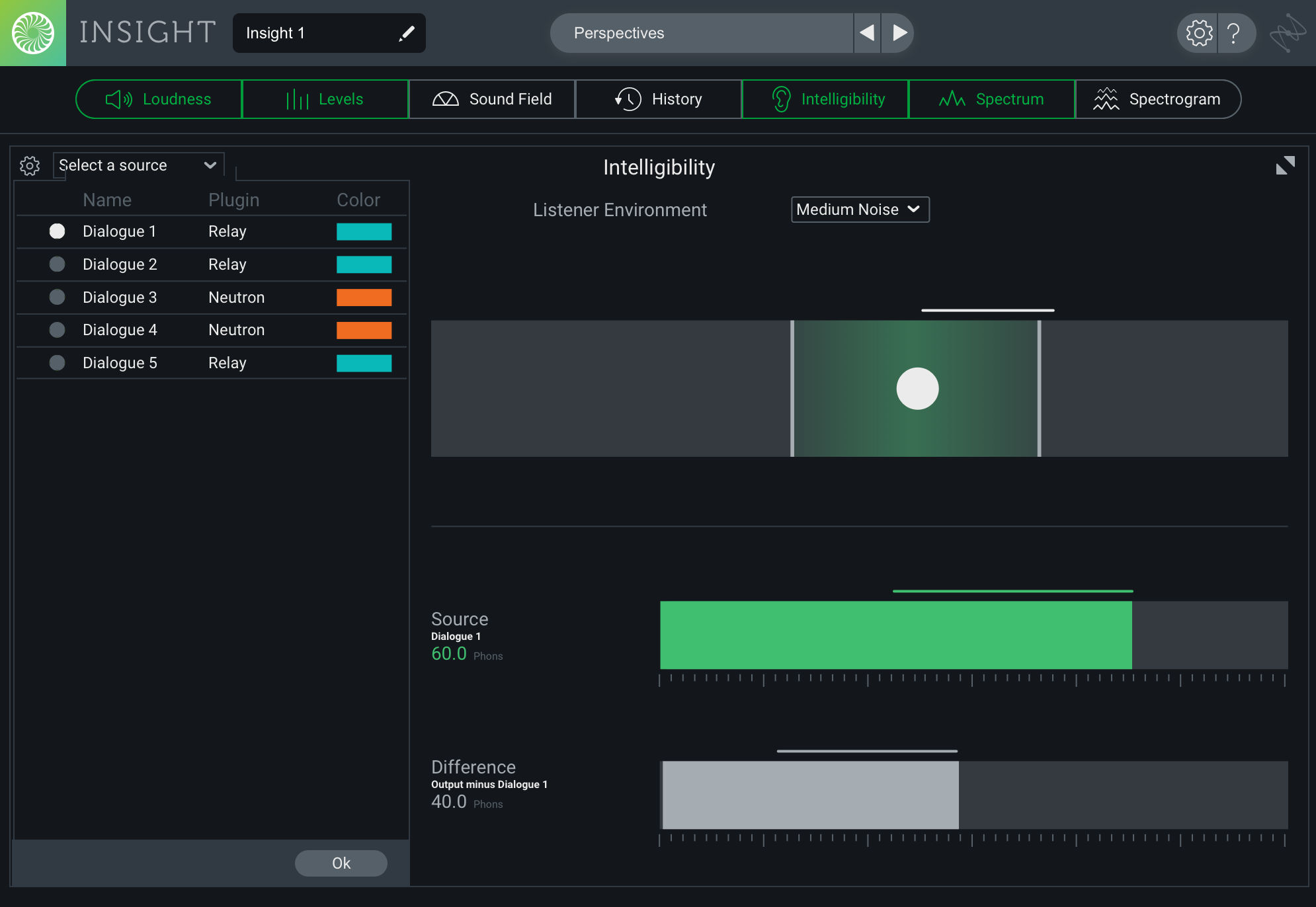
Task: Select Dialogue 2 source radio button
Action: (58, 264)
